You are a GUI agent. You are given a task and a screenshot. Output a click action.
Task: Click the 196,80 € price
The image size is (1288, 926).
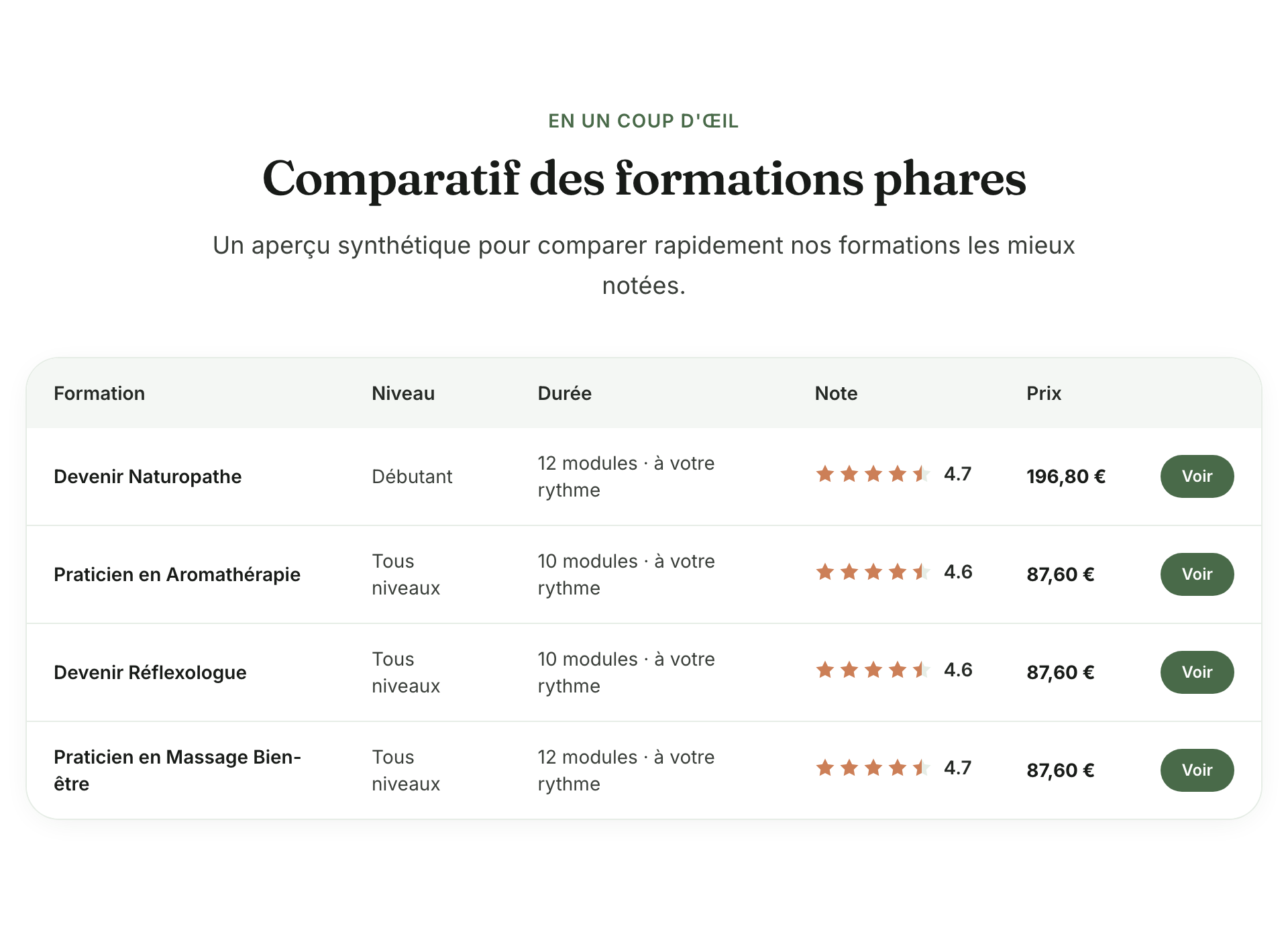1066,476
